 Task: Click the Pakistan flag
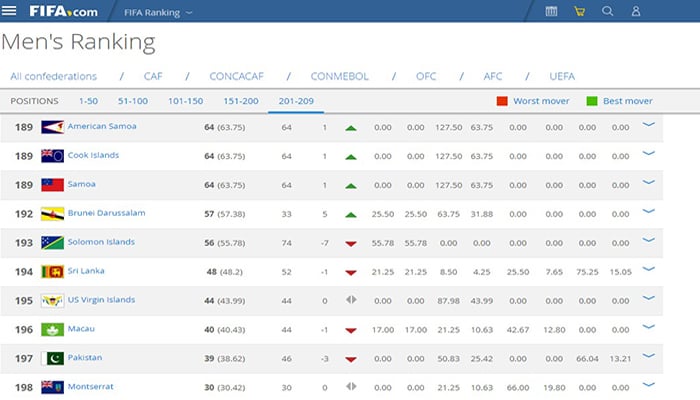tap(52, 358)
